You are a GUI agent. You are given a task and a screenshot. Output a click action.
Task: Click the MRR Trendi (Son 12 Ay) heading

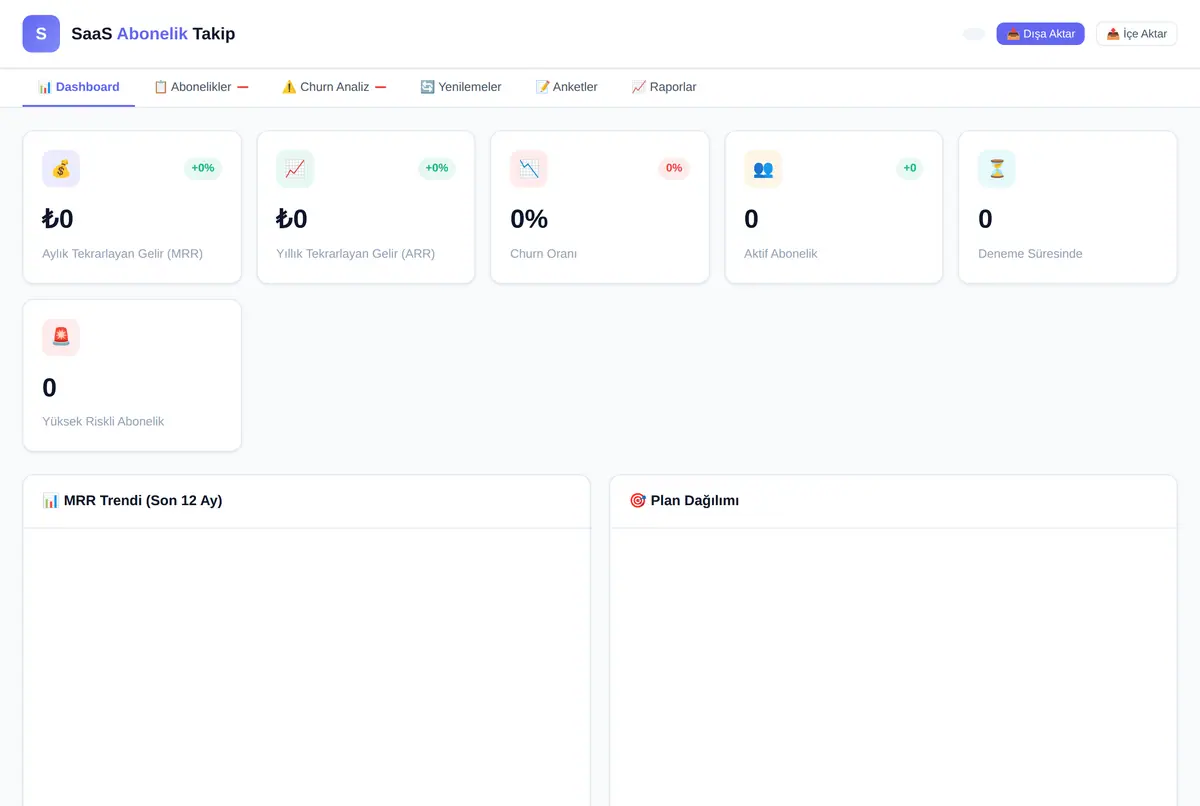click(143, 500)
